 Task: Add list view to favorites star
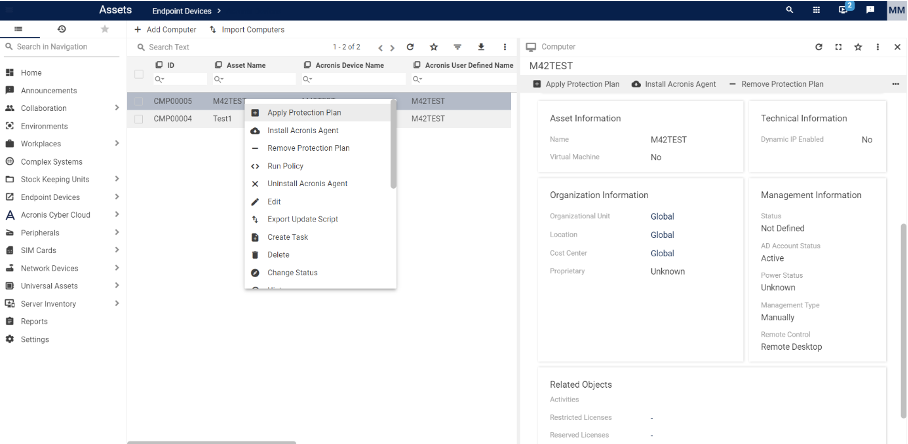tap(434, 47)
